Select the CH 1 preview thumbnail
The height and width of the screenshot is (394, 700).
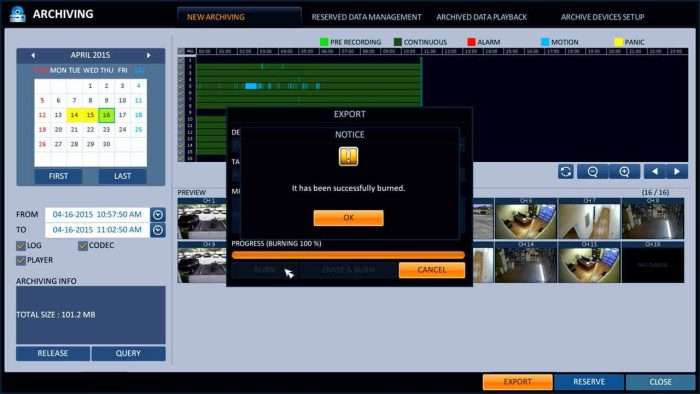(202, 219)
